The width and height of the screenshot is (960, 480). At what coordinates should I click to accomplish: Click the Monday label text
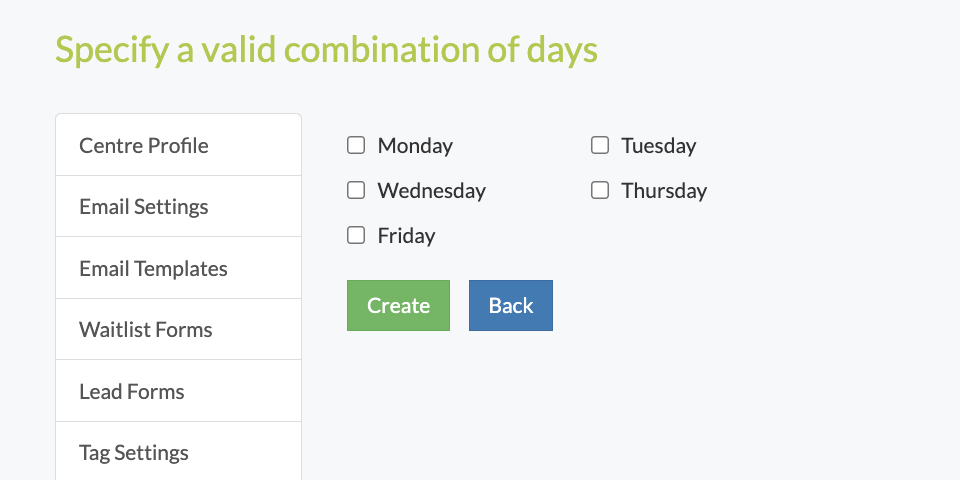415,146
